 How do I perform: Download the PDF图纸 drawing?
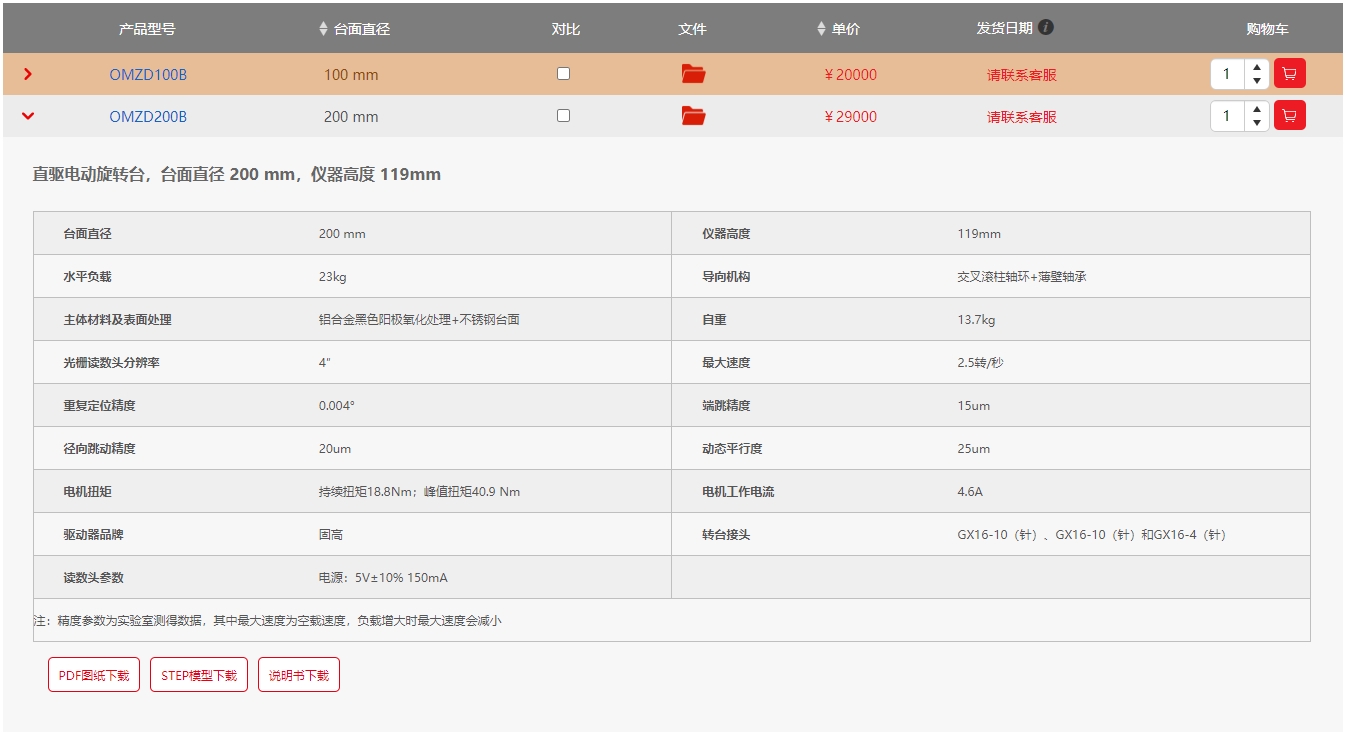[94, 675]
